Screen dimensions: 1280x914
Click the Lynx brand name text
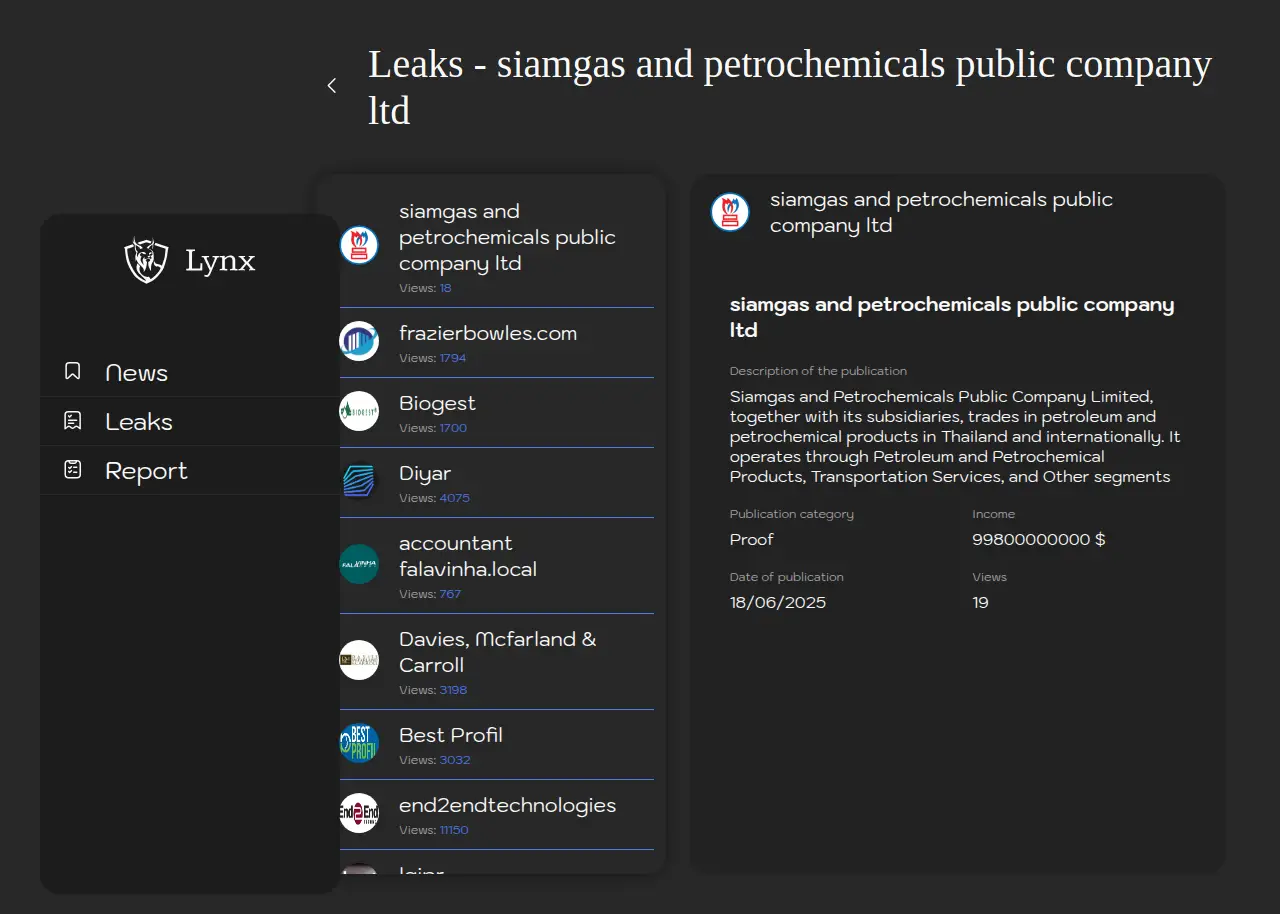click(x=220, y=261)
